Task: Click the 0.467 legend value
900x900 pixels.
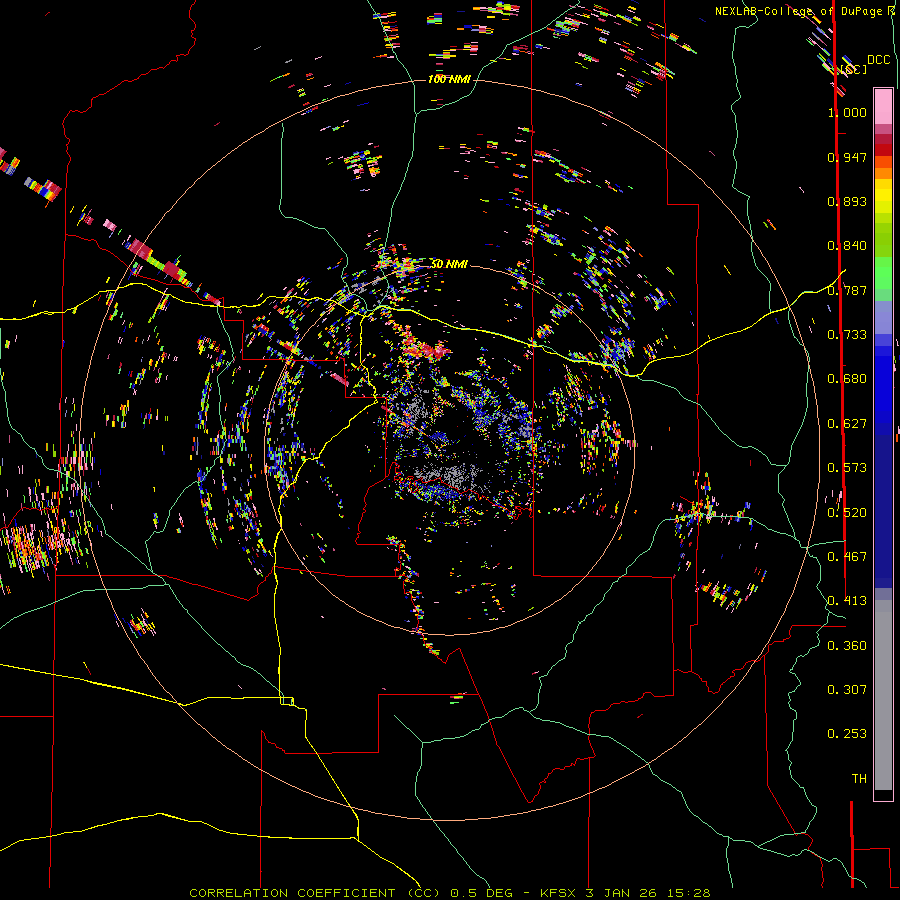Action: click(847, 557)
